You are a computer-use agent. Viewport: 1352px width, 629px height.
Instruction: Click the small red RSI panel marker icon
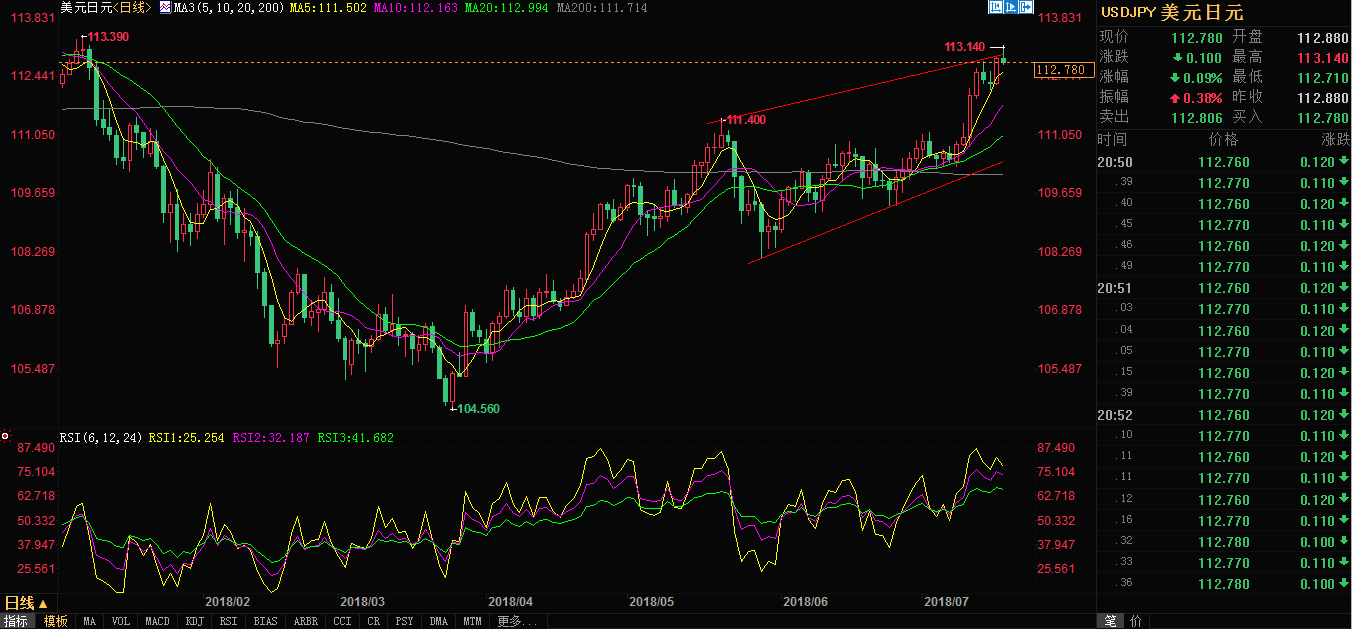tap(6, 436)
